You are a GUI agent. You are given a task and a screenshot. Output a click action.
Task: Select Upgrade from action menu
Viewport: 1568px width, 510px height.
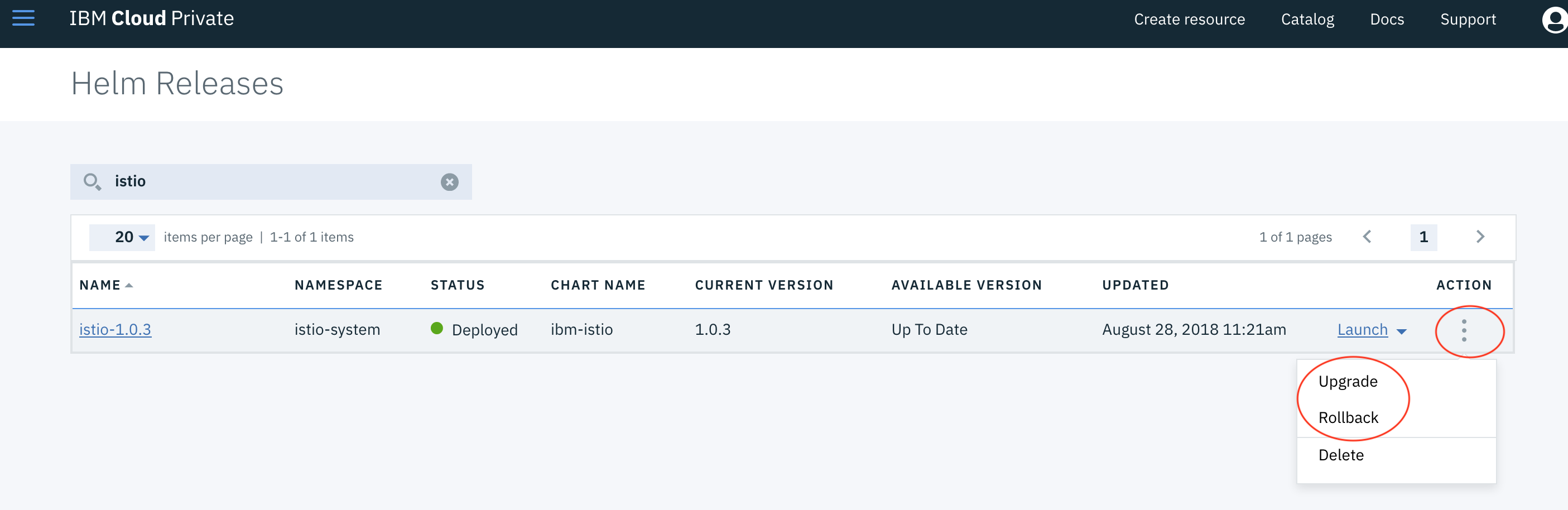1348,382
